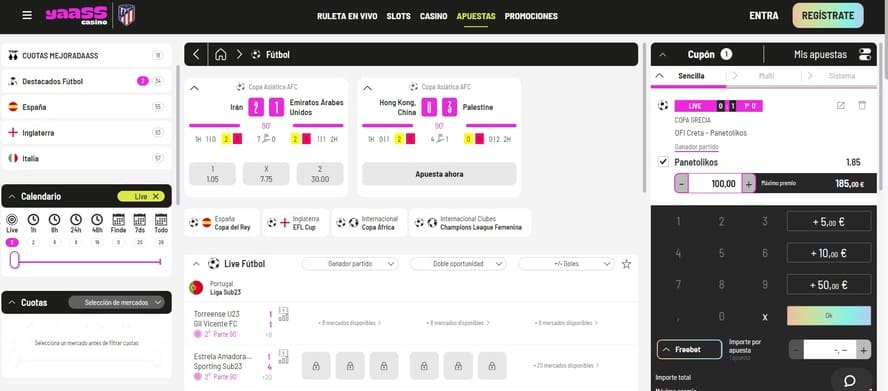The height and width of the screenshot is (391, 888).
Task: Favorite the Live Fútbol section with star
Action: (x=626, y=264)
